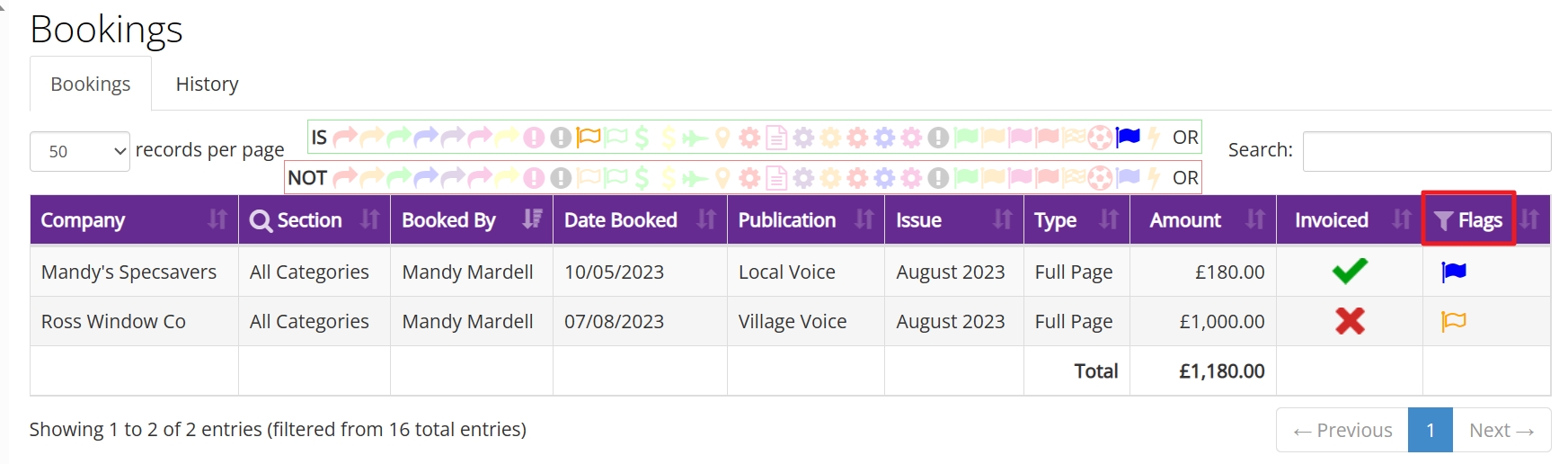
Task: Go to page 1
Action: (1431, 430)
